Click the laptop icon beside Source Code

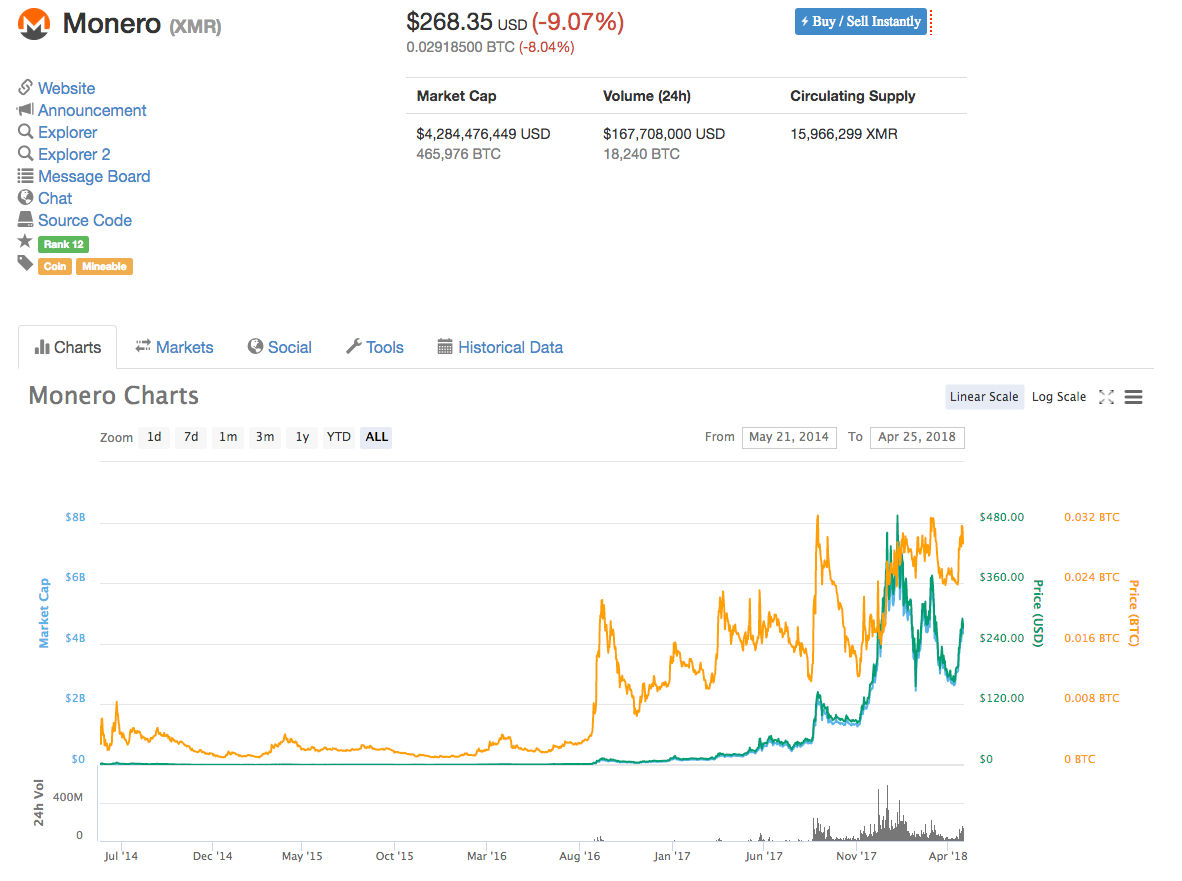[26, 219]
